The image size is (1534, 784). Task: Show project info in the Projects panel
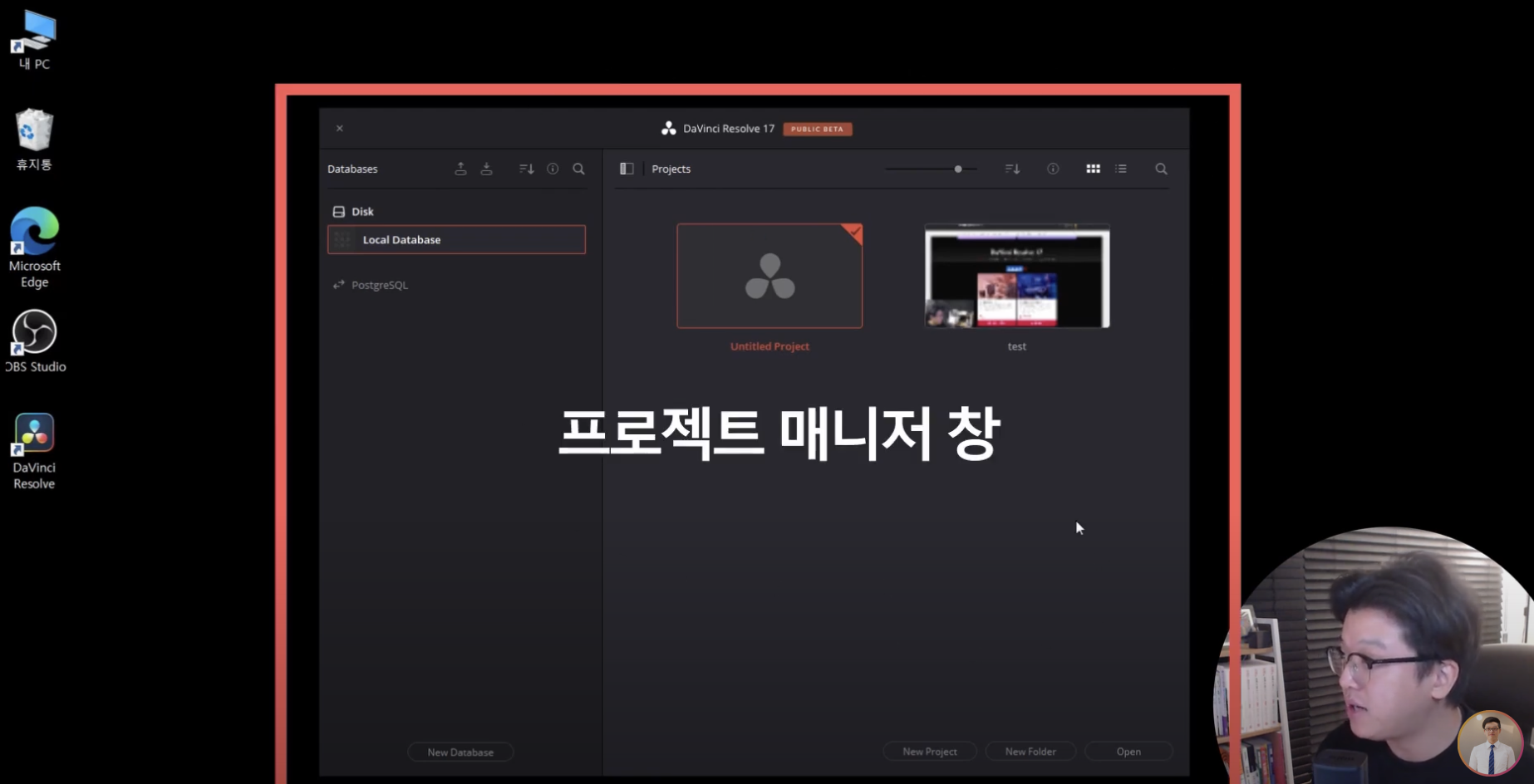pyautogui.click(x=1053, y=169)
